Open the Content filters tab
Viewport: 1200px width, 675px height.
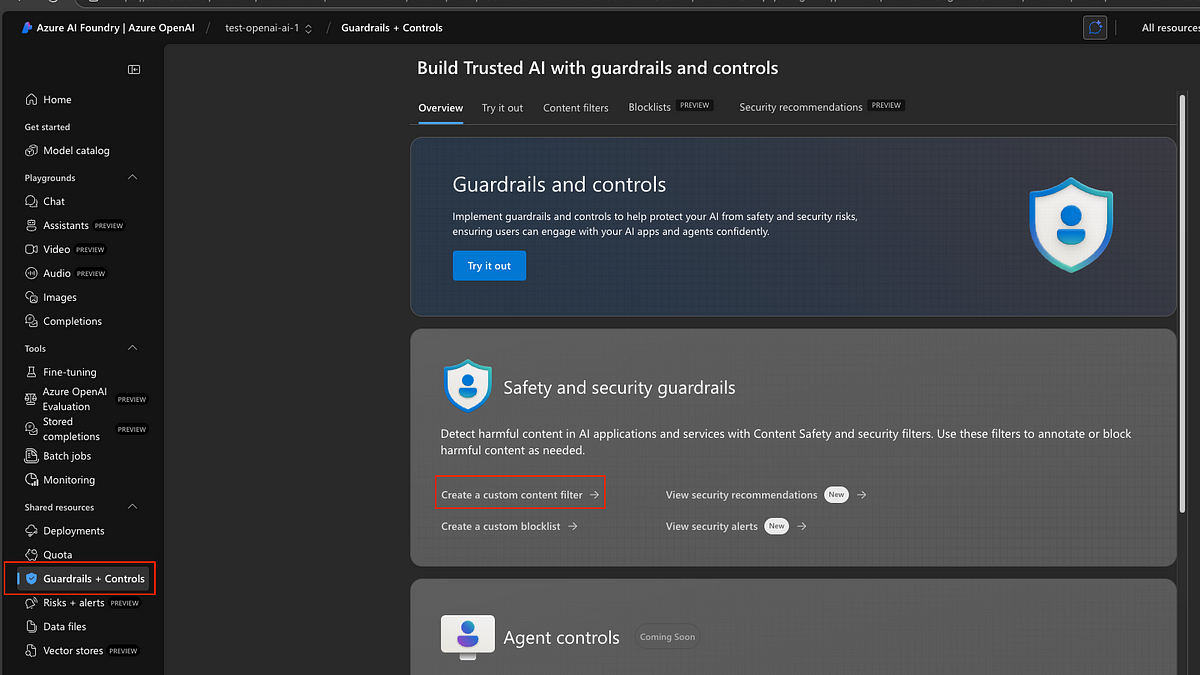(576, 108)
